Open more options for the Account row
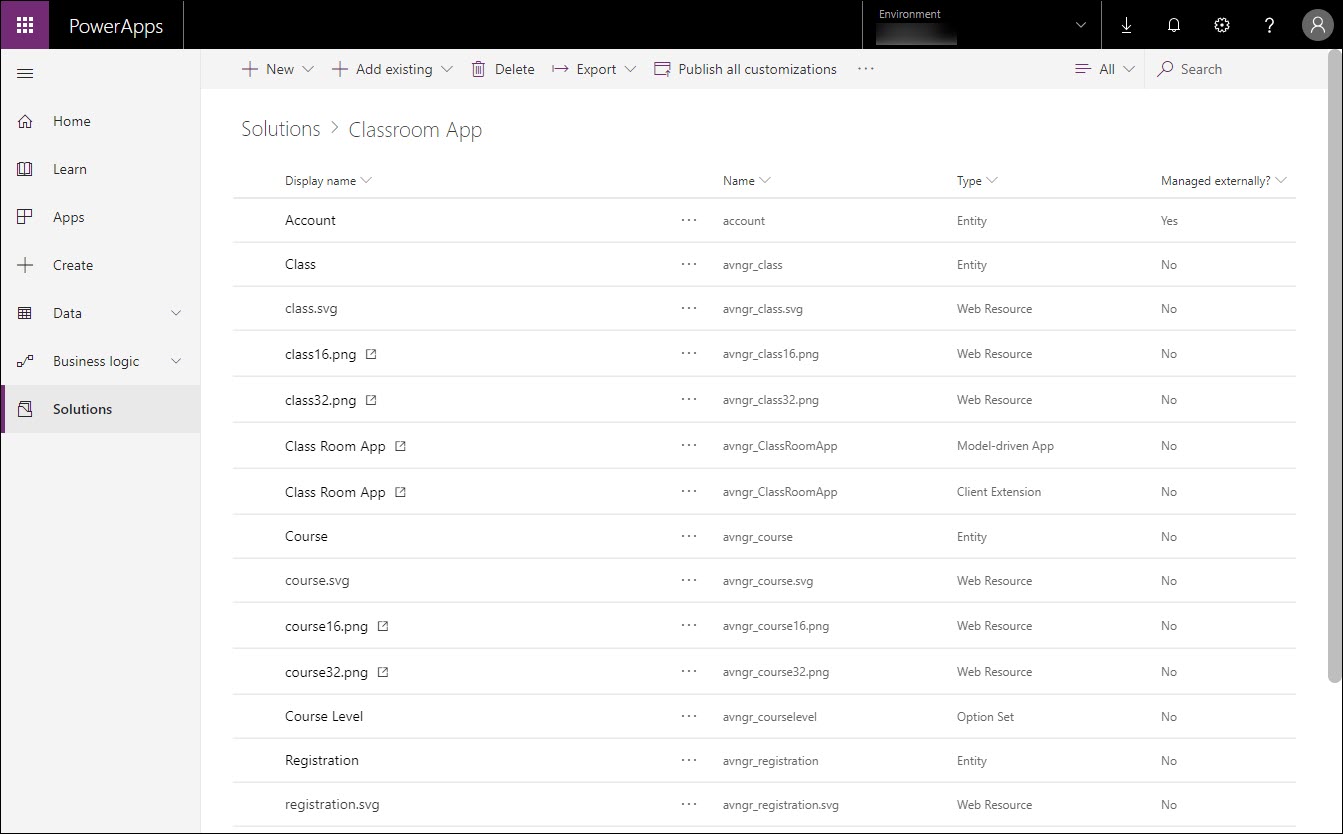 (688, 220)
